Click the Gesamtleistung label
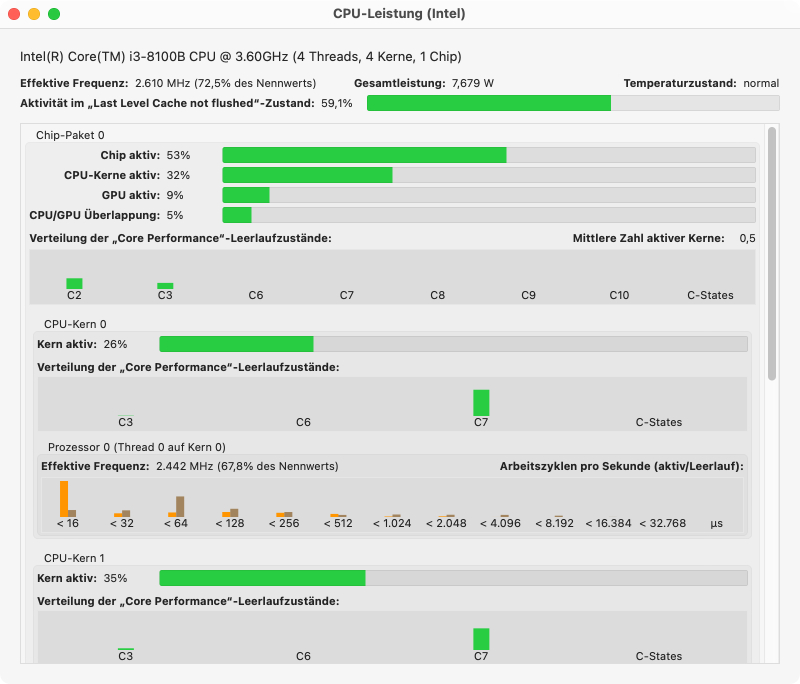This screenshot has width=800, height=684. coord(400,83)
